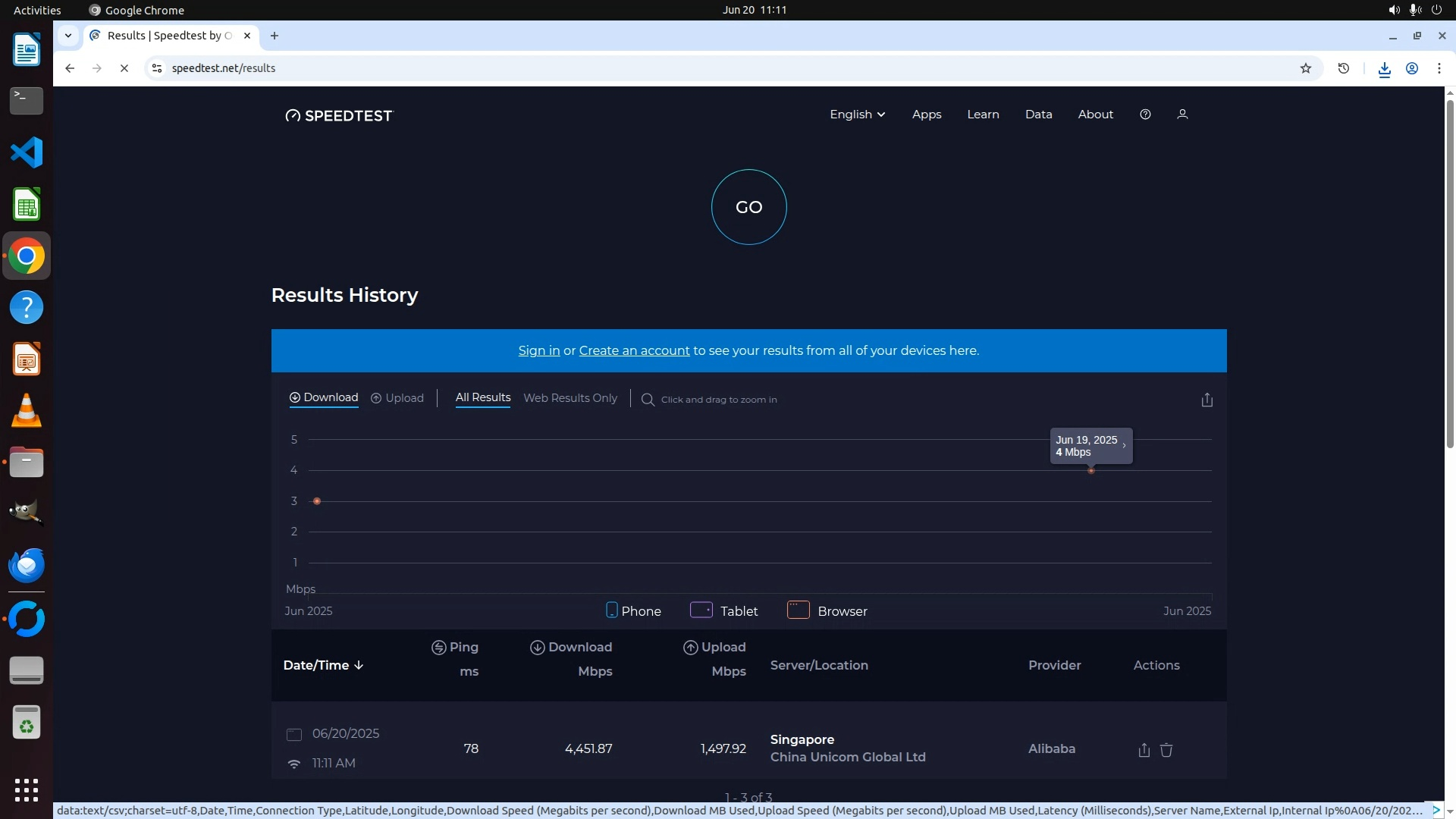
Task: Open Visual Studio Code from the dock
Action: click(27, 152)
